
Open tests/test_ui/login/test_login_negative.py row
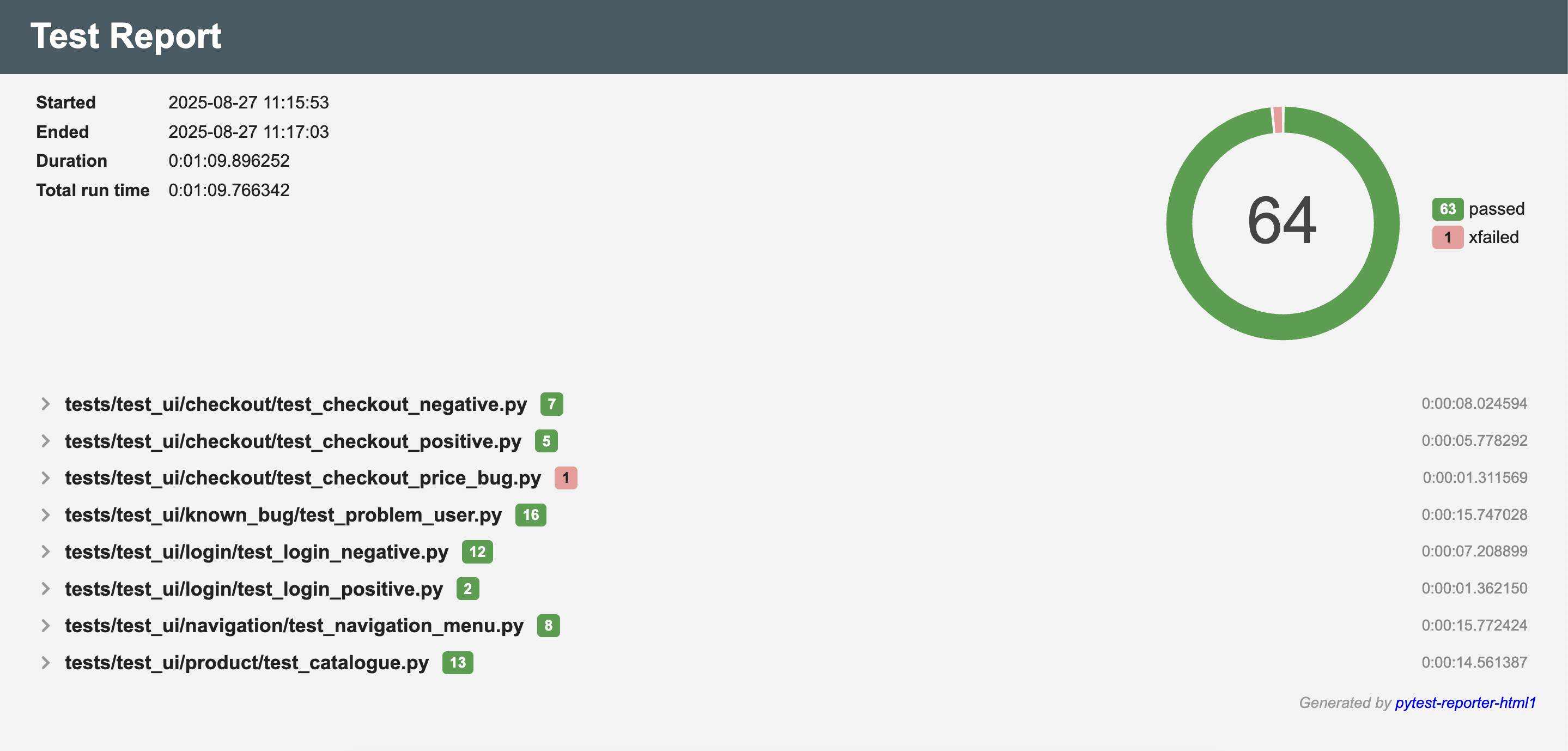click(x=256, y=552)
